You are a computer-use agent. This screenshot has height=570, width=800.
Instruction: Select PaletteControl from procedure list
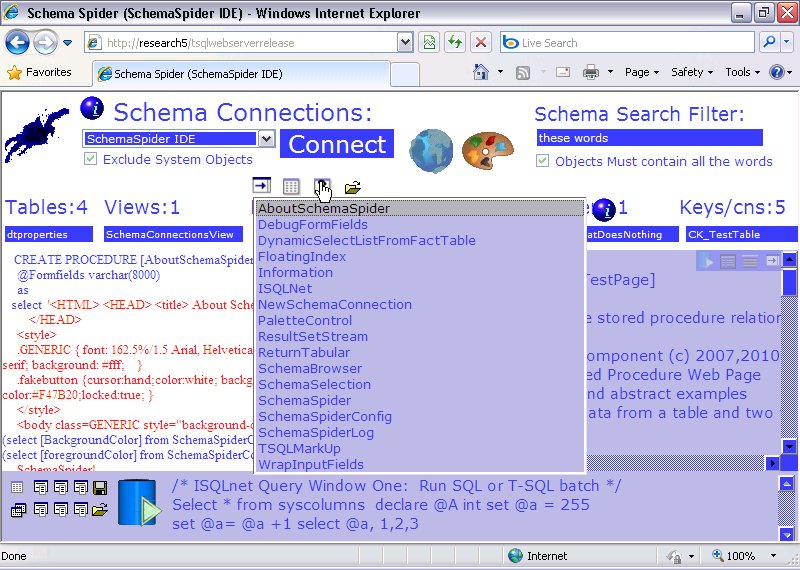click(x=305, y=320)
